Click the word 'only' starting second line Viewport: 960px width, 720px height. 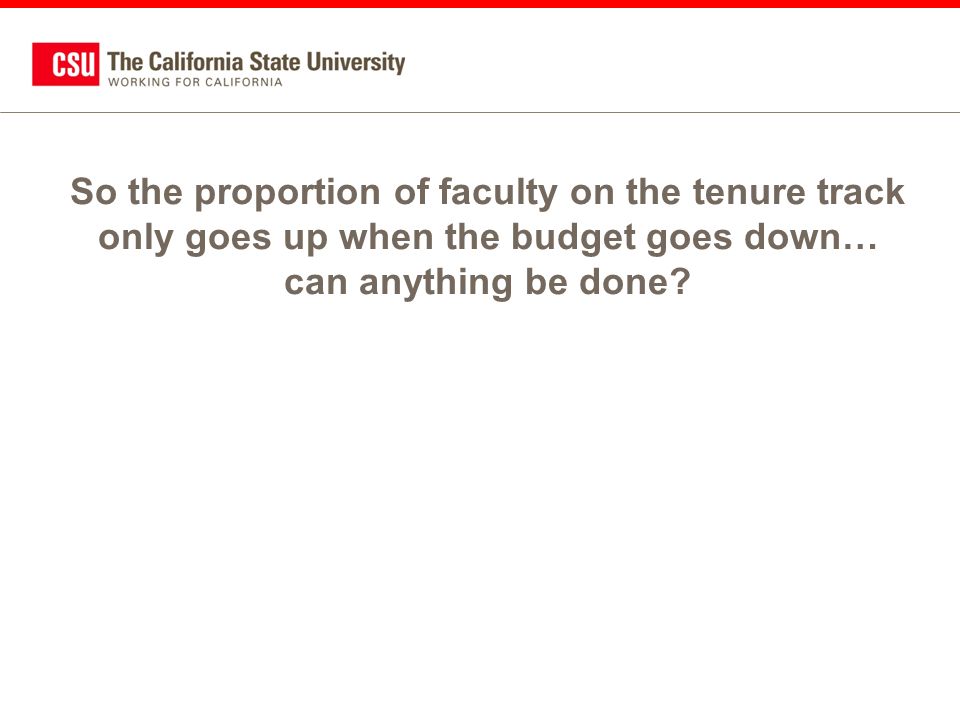(x=135, y=238)
